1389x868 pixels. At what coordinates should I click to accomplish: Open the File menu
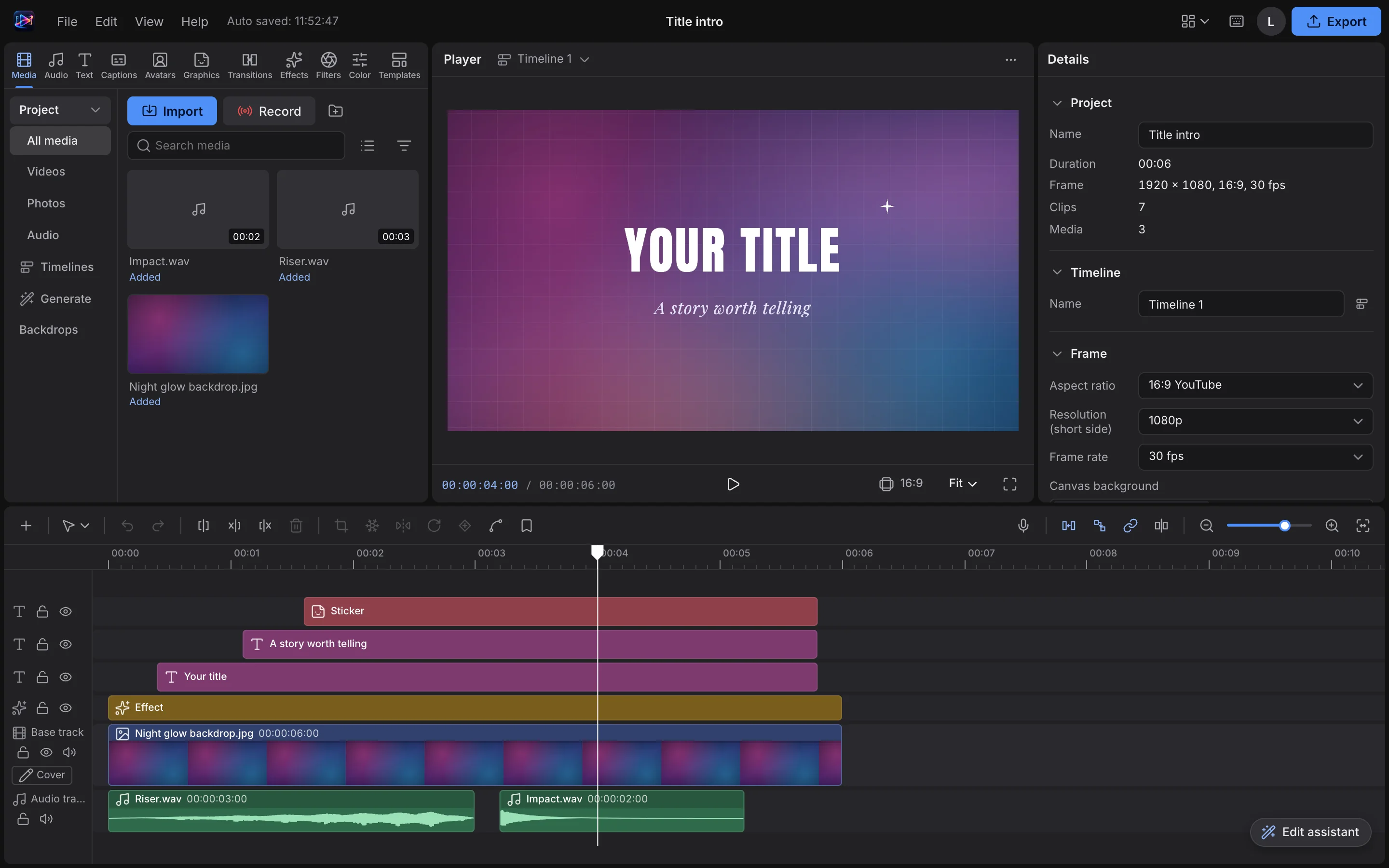pyautogui.click(x=67, y=21)
